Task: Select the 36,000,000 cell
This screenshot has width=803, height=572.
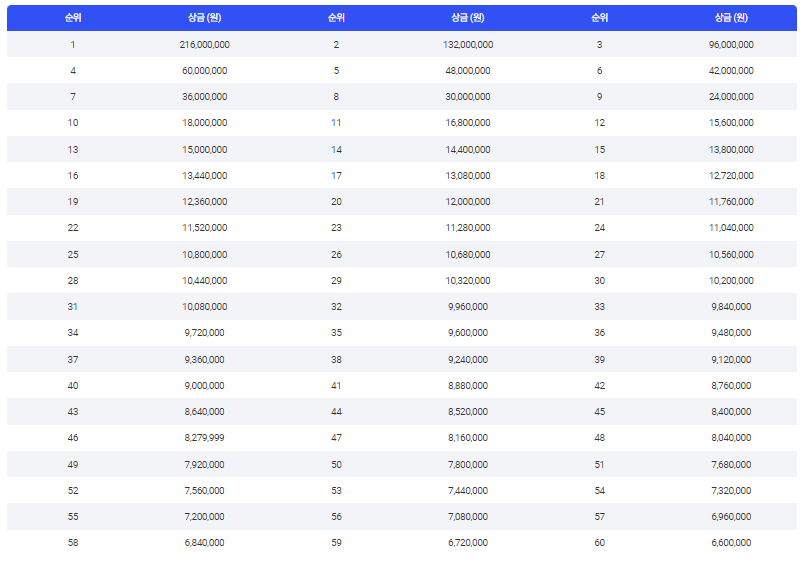Action: (x=204, y=97)
